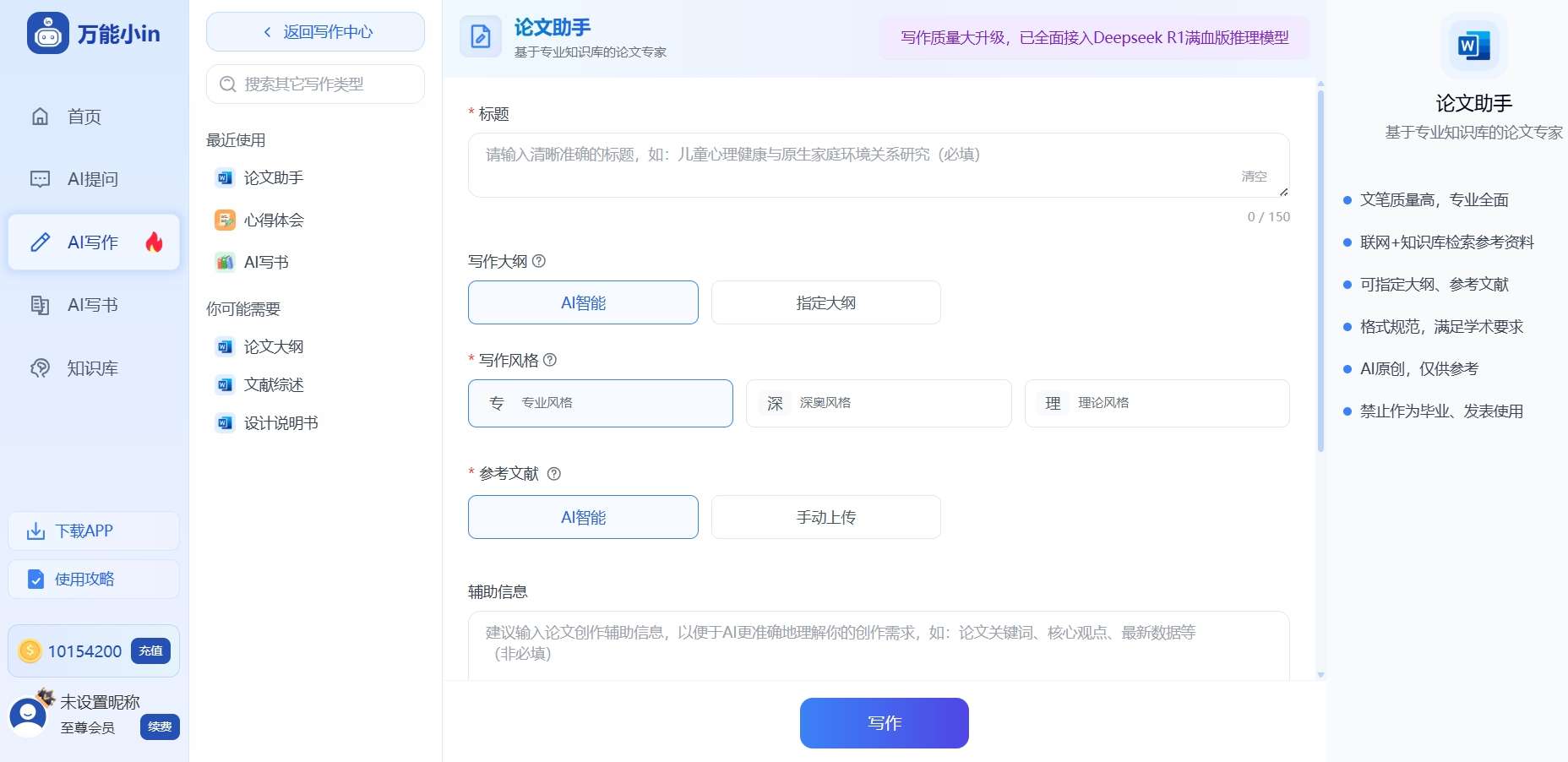
Task: Select the AI写作 pen icon
Action: (x=40, y=242)
